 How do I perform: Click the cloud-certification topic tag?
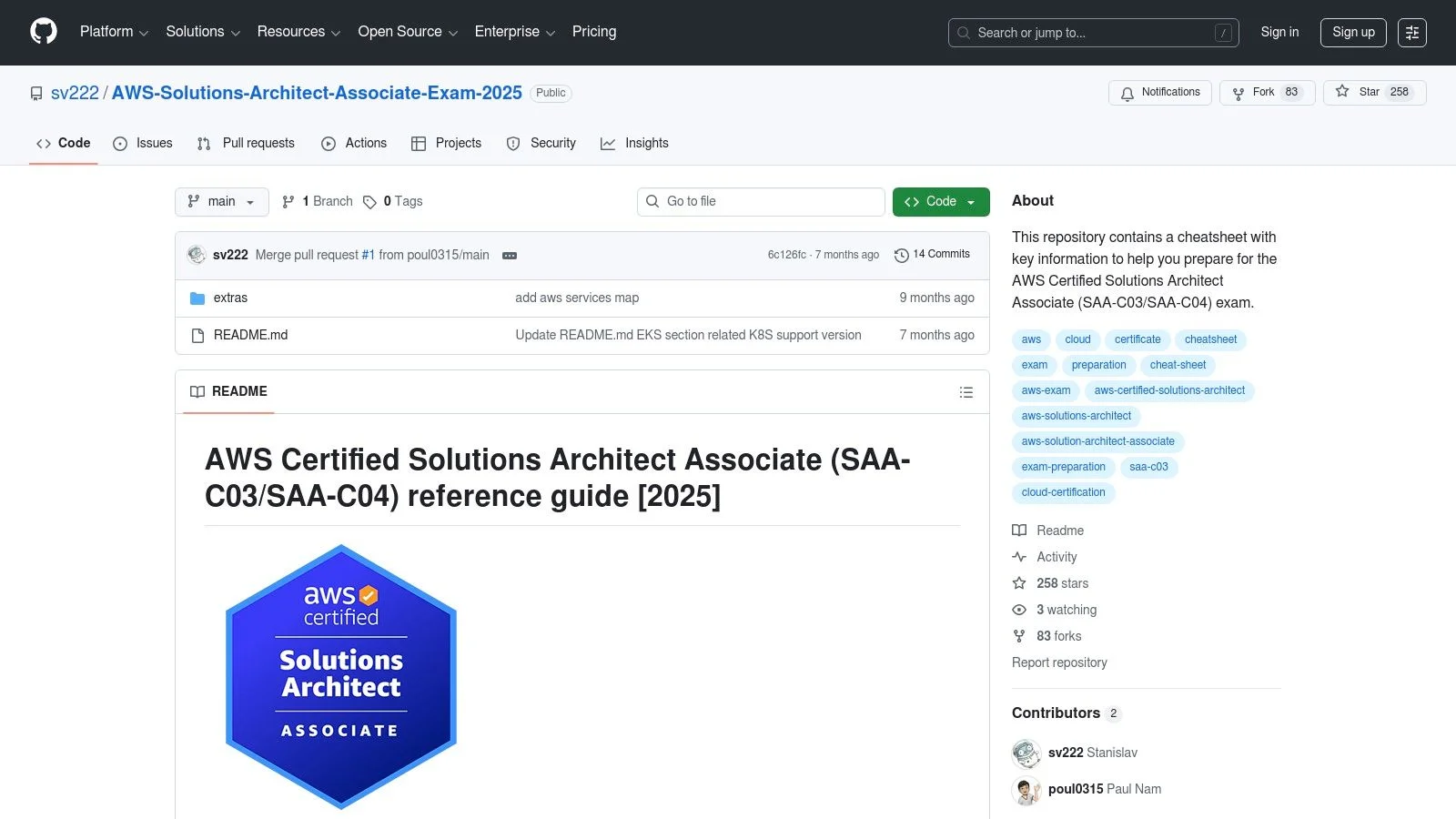[x=1063, y=493]
